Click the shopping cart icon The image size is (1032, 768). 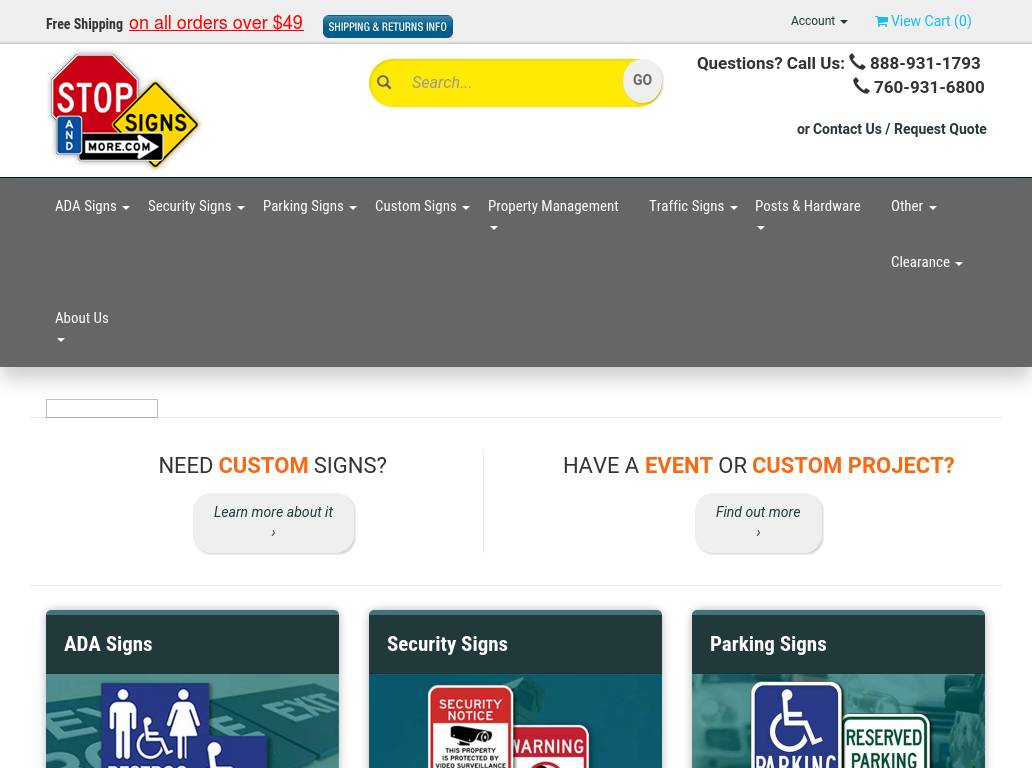(881, 21)
